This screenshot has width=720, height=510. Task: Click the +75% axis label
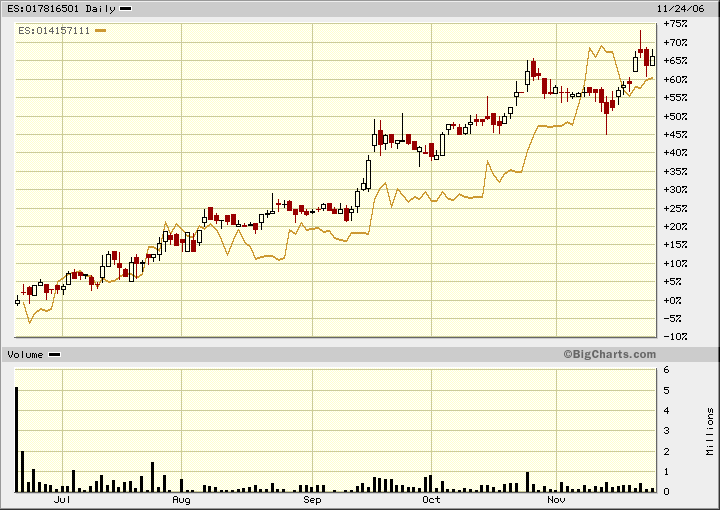(675, 23)
